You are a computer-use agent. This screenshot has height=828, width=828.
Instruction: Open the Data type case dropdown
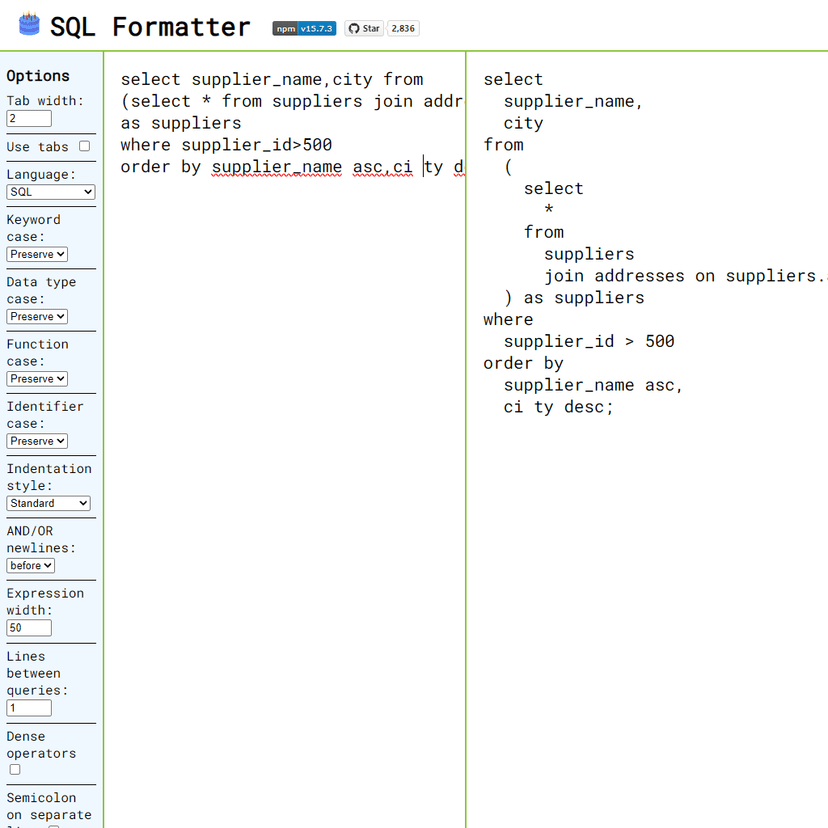[36, 316]
